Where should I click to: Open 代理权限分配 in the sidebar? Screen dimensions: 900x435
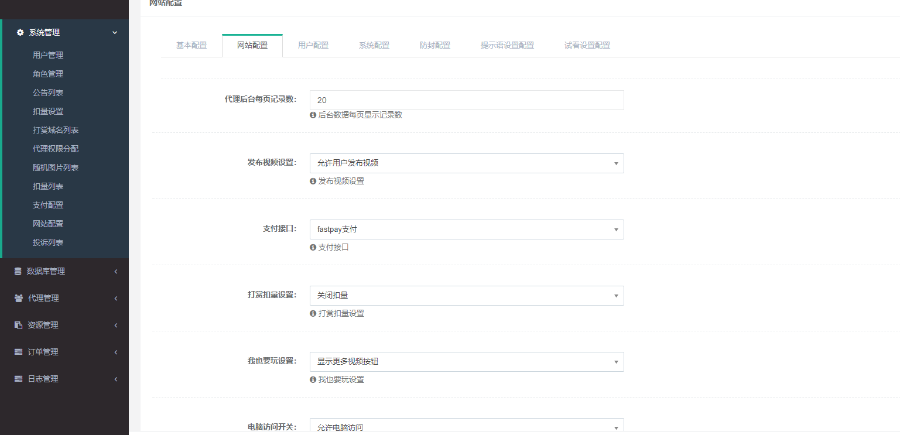pos(56,149)
